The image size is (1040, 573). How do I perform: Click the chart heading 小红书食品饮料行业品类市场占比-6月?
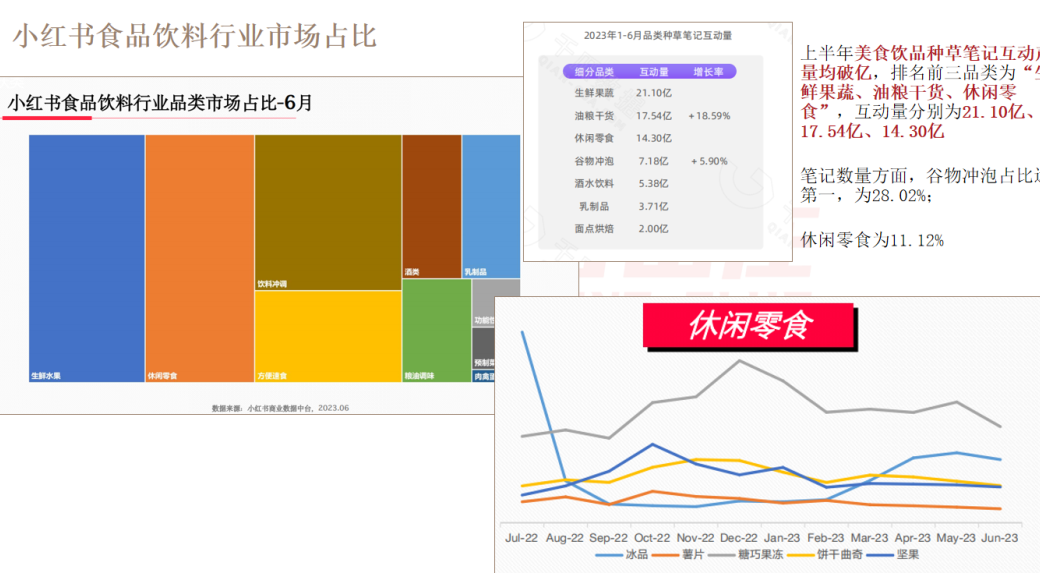point(160,103)
